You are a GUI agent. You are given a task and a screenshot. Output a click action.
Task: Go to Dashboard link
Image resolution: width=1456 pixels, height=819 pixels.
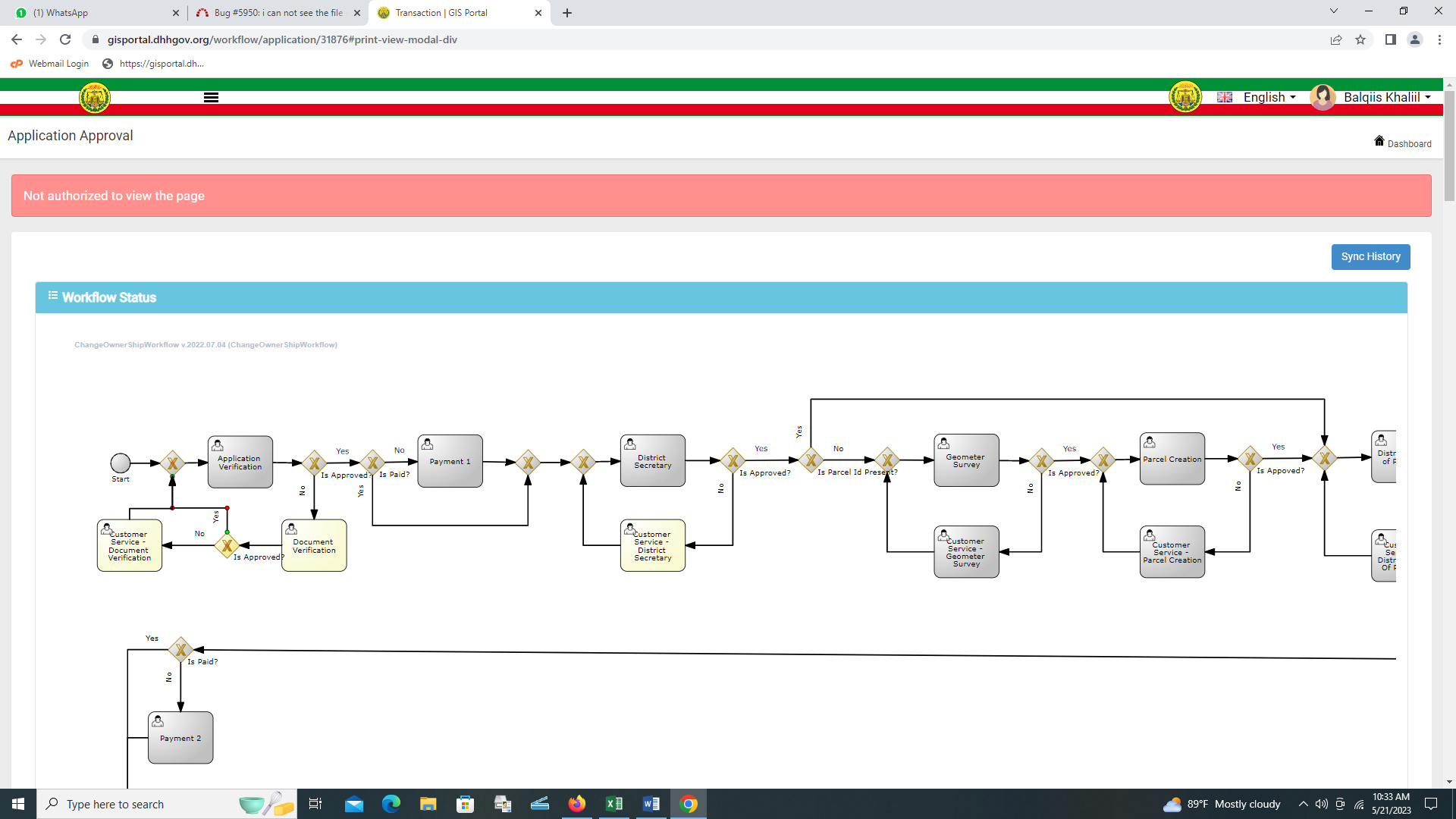click(x=1409, y=143)
